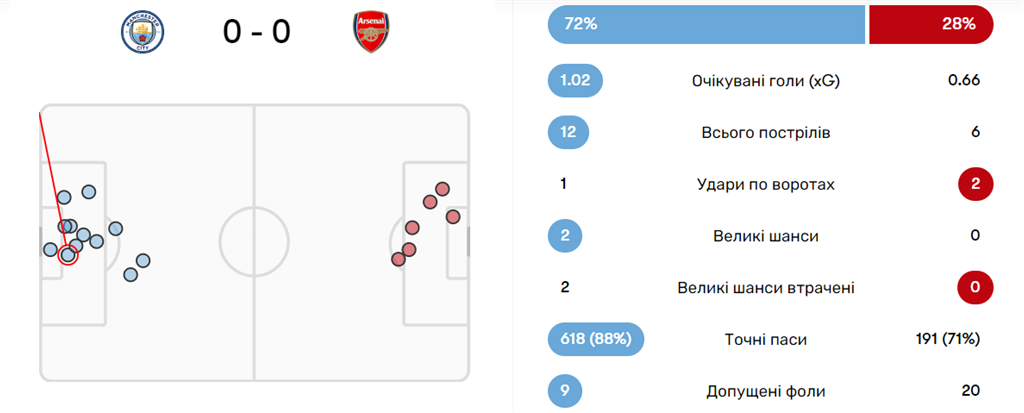Click the Допущені фоли stat label
The width and height of the screenshot is (1024, 413).
(764, 391)
